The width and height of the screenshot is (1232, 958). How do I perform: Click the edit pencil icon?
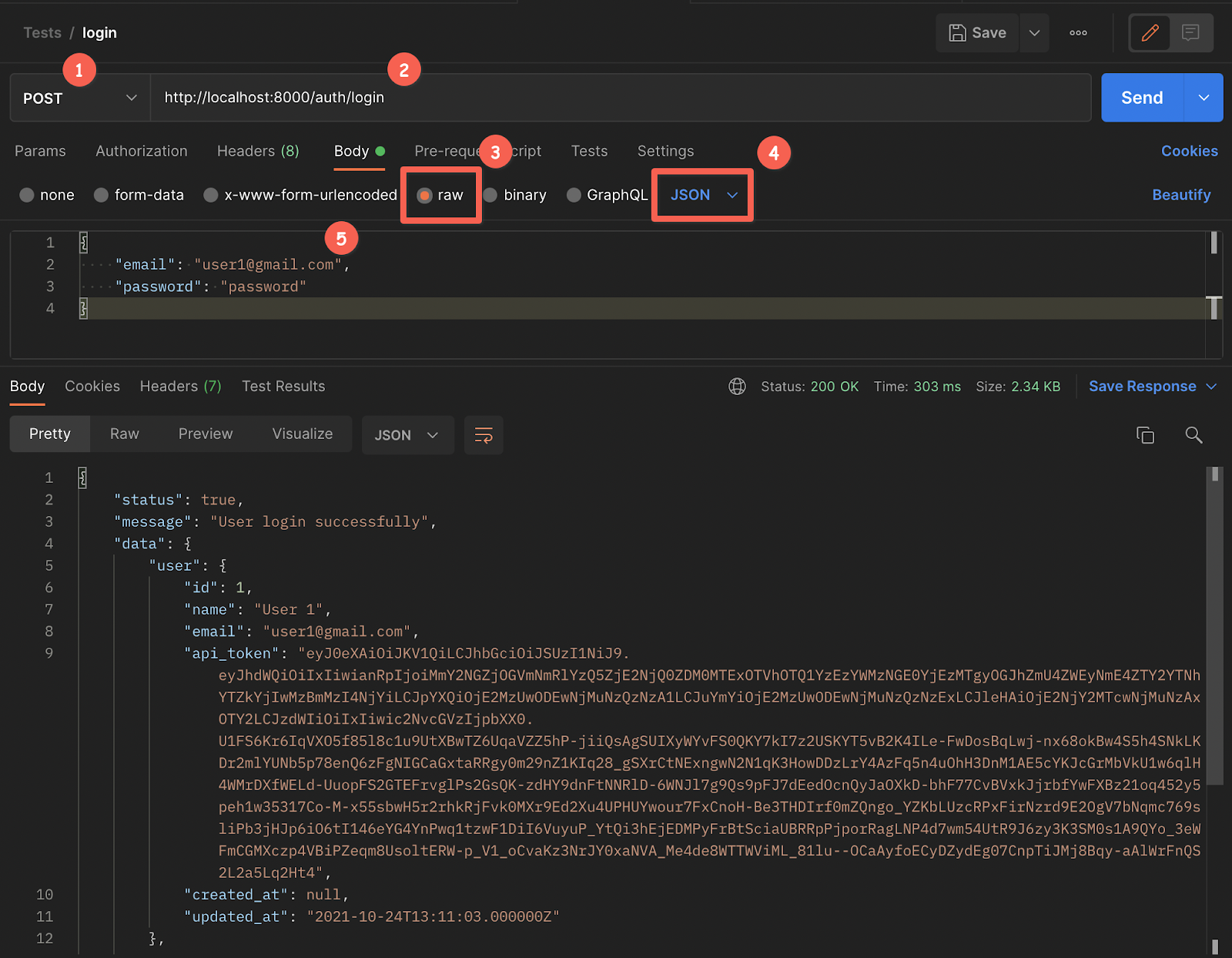1150,33
